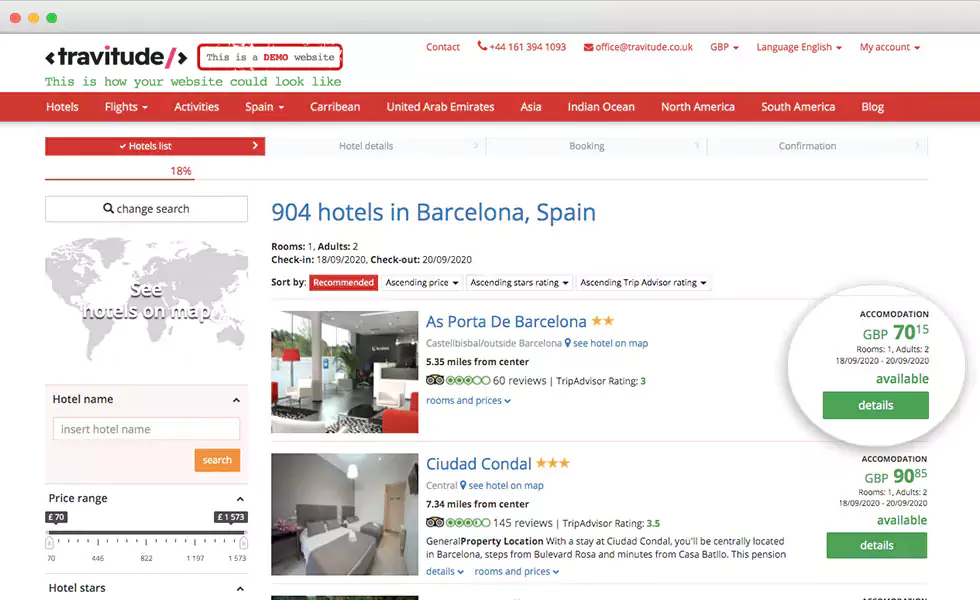
Task: Open the Carribean menu item
Action: pos(335,107)
